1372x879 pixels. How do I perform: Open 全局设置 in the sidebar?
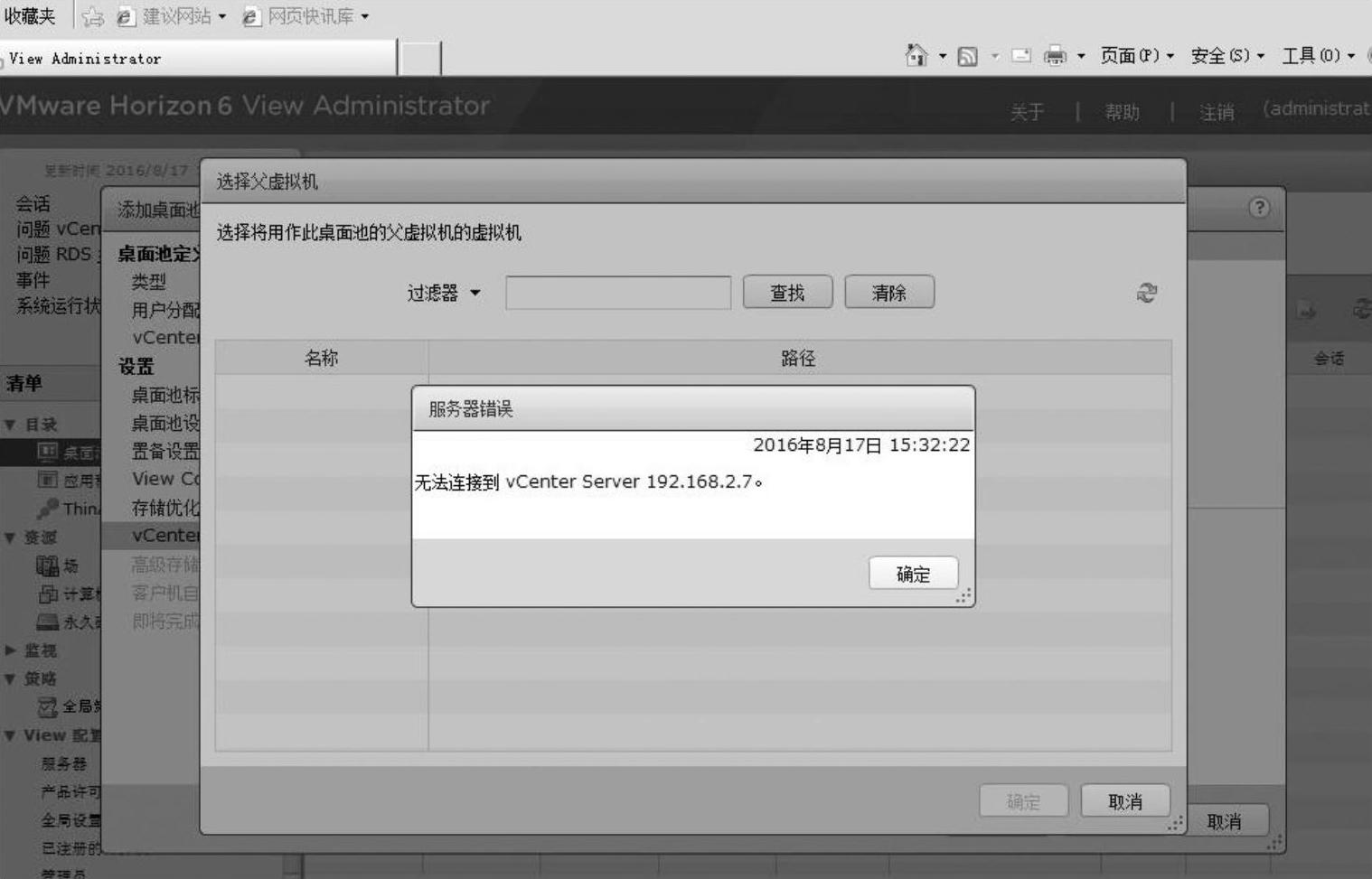click(x=71, y=820)
